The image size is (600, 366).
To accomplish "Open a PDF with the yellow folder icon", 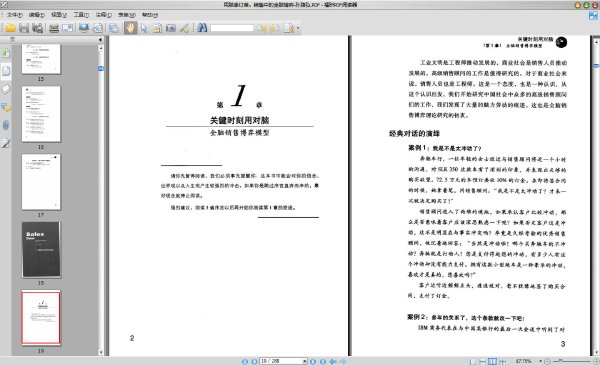I will click(10, 28).
